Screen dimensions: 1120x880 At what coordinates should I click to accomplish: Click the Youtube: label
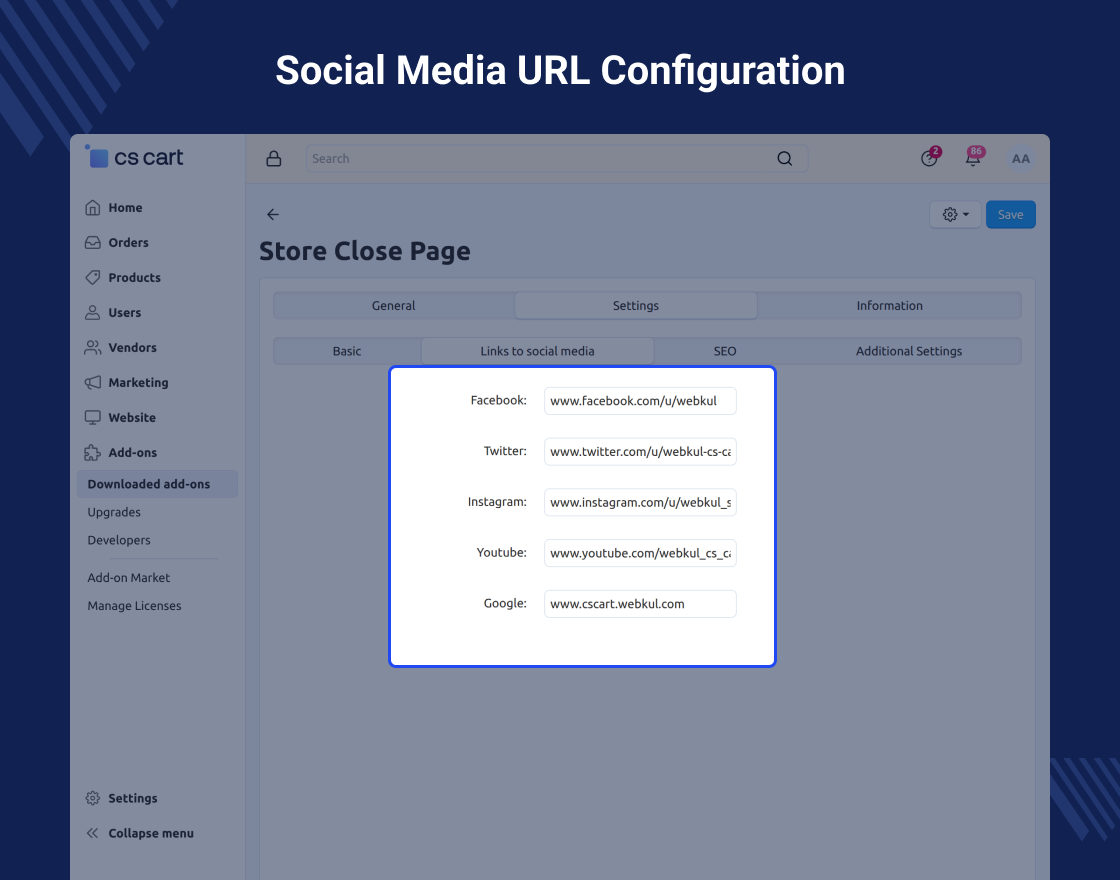[x=501, y=552]
